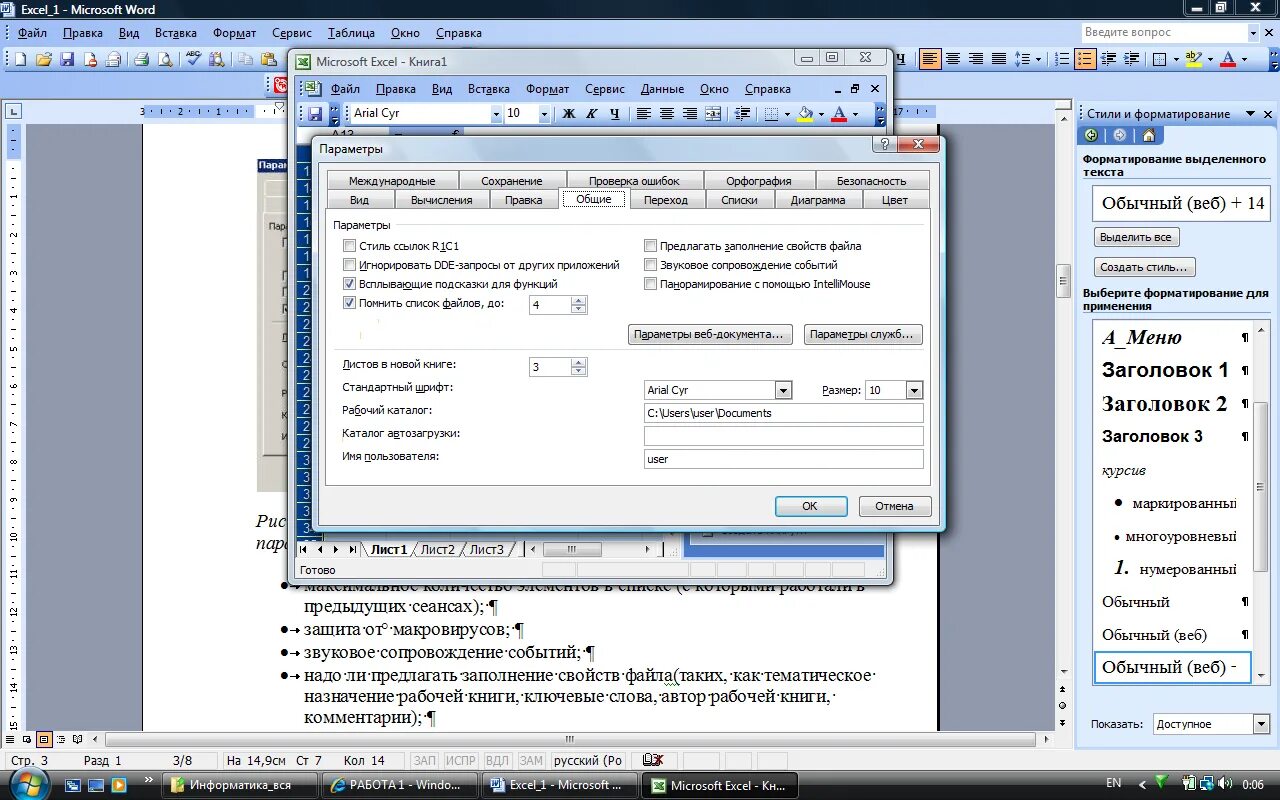This screenshot has height=800, width=1280.
Task: Click Создать стиль button
Action: (x=1144, y=267)
